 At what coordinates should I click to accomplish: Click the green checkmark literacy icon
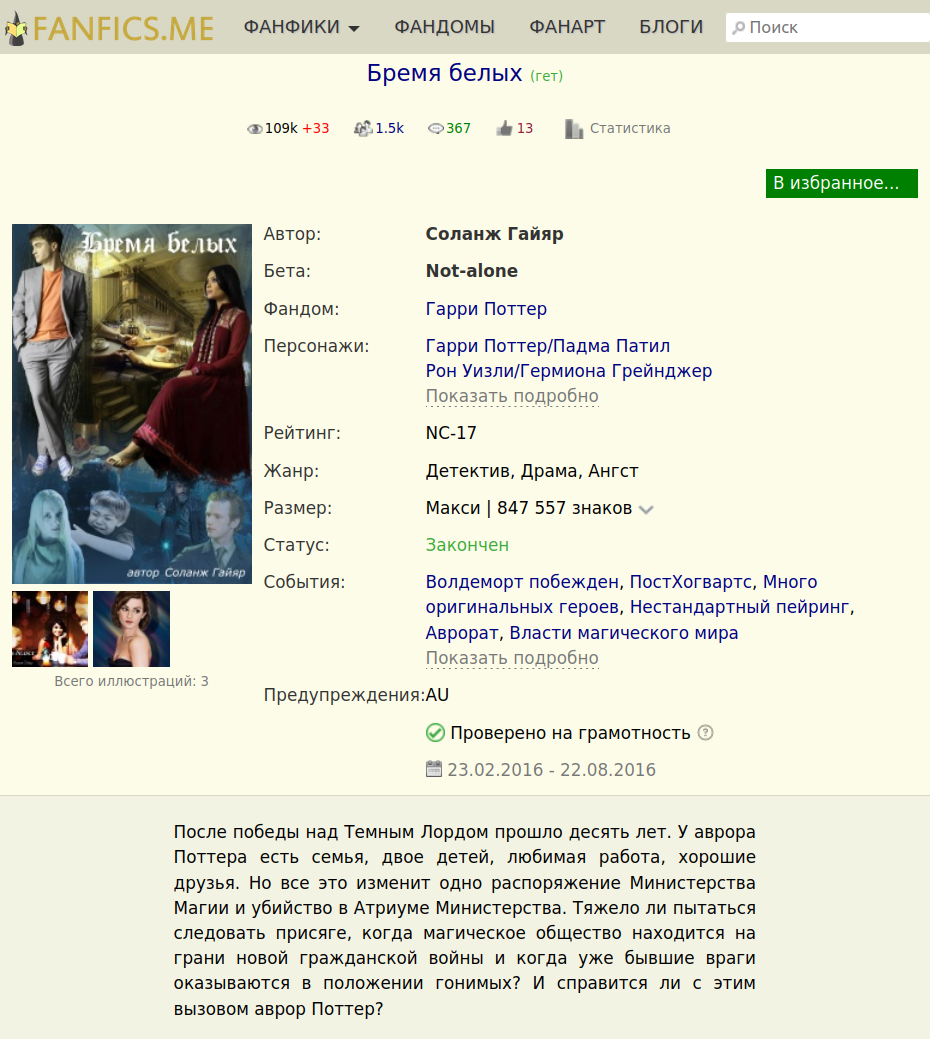(x=435, y=733)
